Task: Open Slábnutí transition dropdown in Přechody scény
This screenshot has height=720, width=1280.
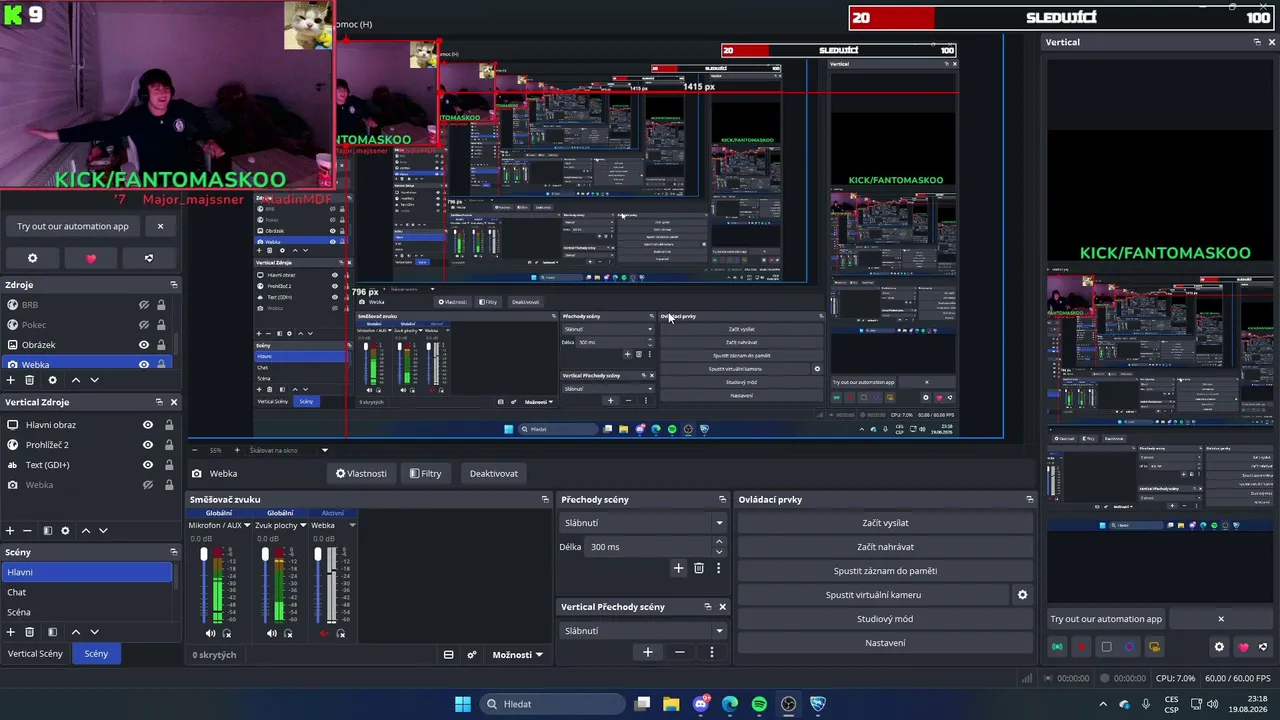Action: (x=642, y=523)
